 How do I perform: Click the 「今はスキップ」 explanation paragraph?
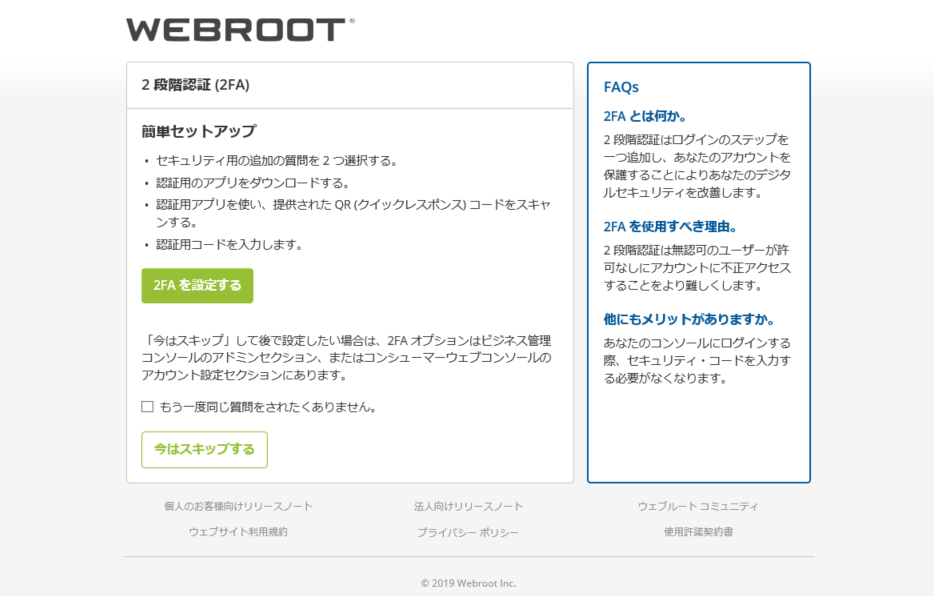(x=347, y=358)
